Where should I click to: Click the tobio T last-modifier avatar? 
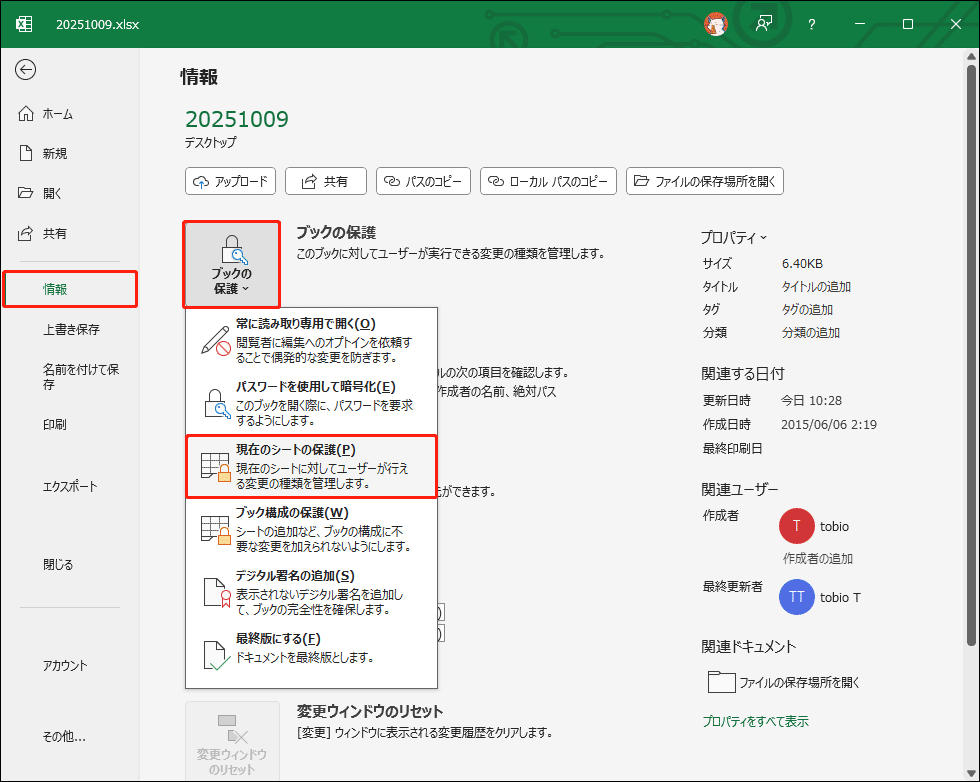click(797, 597)
